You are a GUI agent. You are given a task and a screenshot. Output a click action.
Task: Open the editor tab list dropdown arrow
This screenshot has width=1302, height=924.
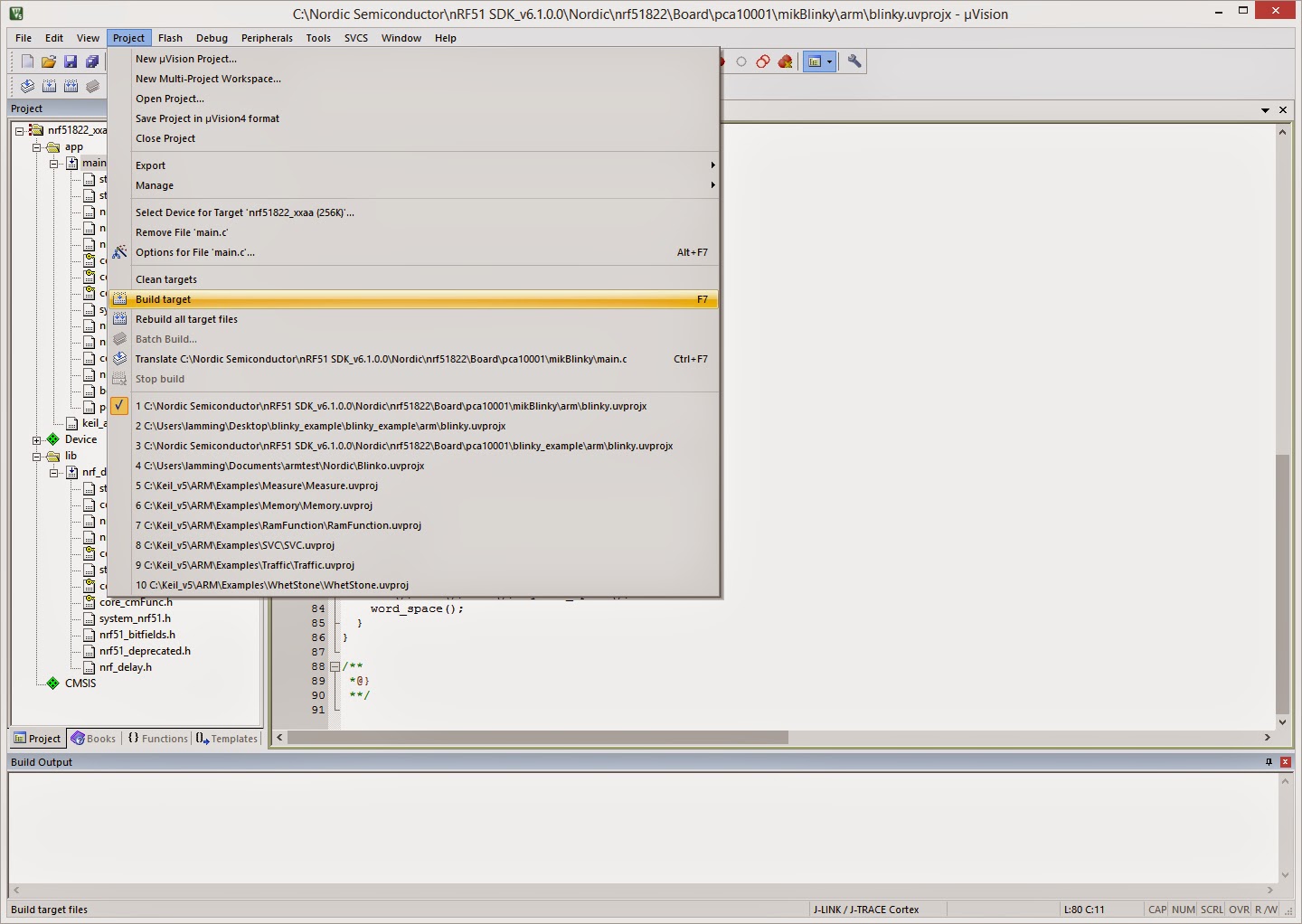tap(1265, 109)
